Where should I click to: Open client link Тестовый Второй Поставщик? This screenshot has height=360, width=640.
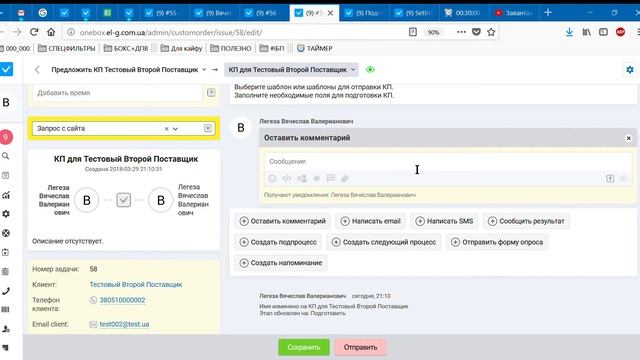coord(136,284)
